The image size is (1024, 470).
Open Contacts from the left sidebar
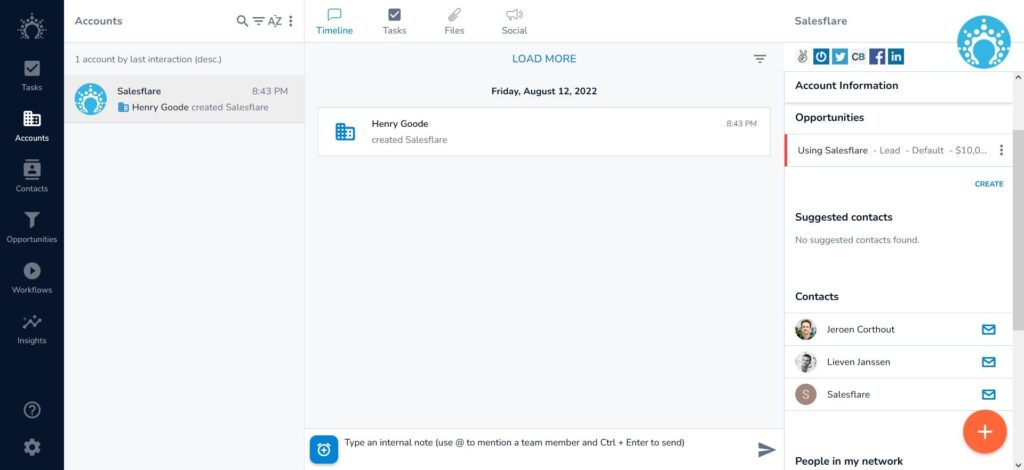[x=31, y=177]
